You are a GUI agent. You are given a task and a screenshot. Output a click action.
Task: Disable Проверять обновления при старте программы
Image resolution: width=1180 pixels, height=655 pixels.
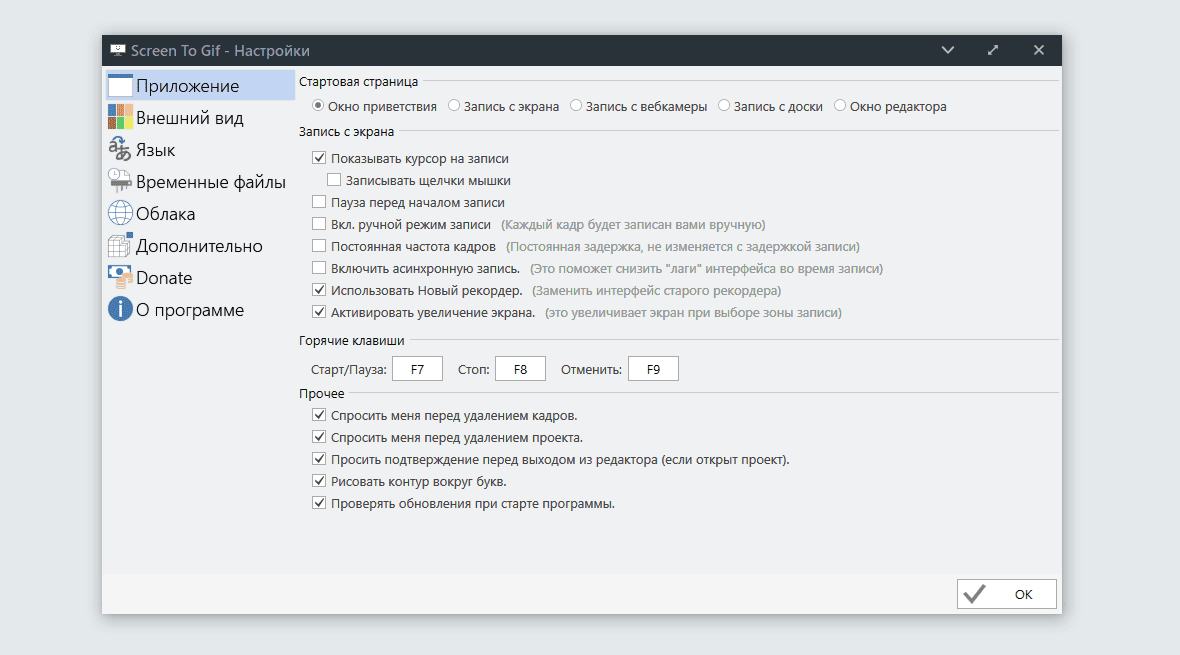320,503
